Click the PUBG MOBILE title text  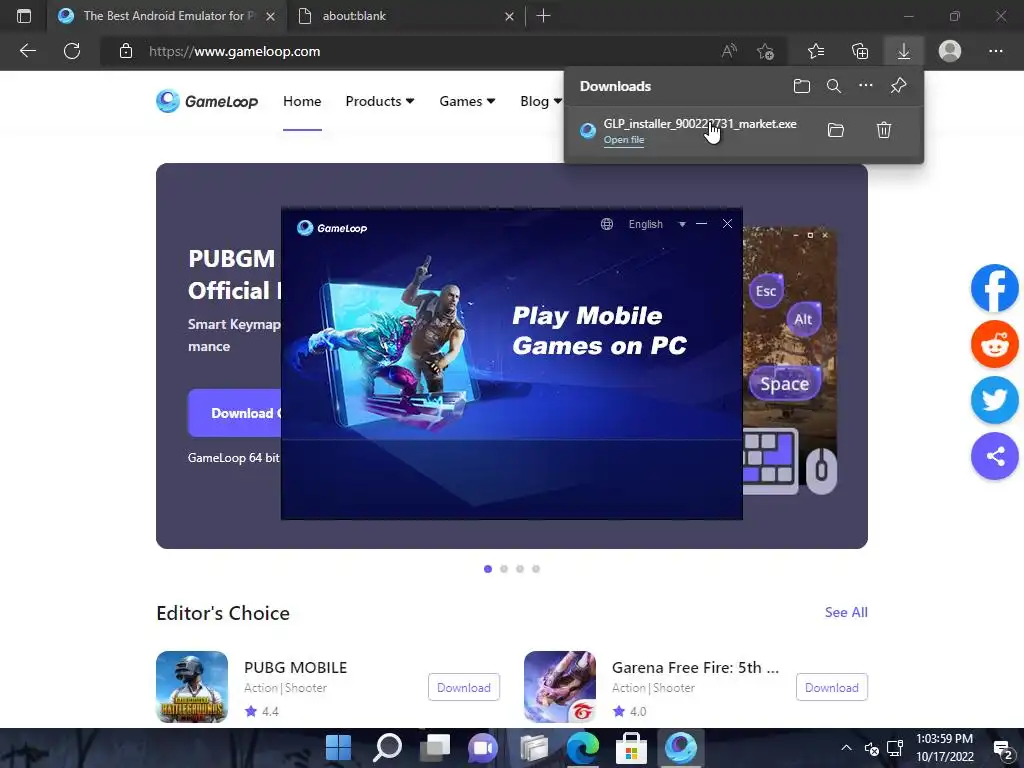[295, 667]
